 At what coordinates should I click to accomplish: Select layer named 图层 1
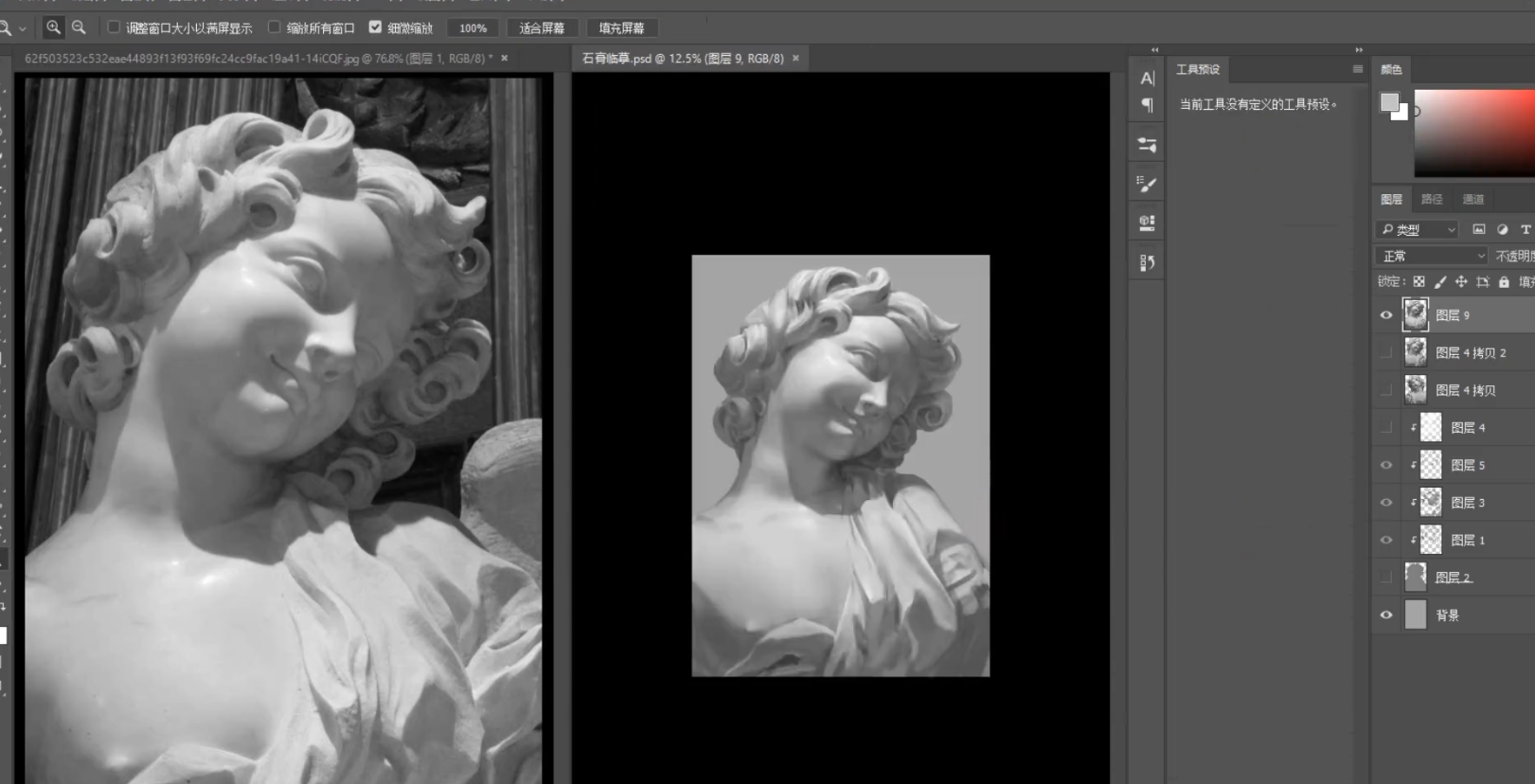[x=1468, y=540]
